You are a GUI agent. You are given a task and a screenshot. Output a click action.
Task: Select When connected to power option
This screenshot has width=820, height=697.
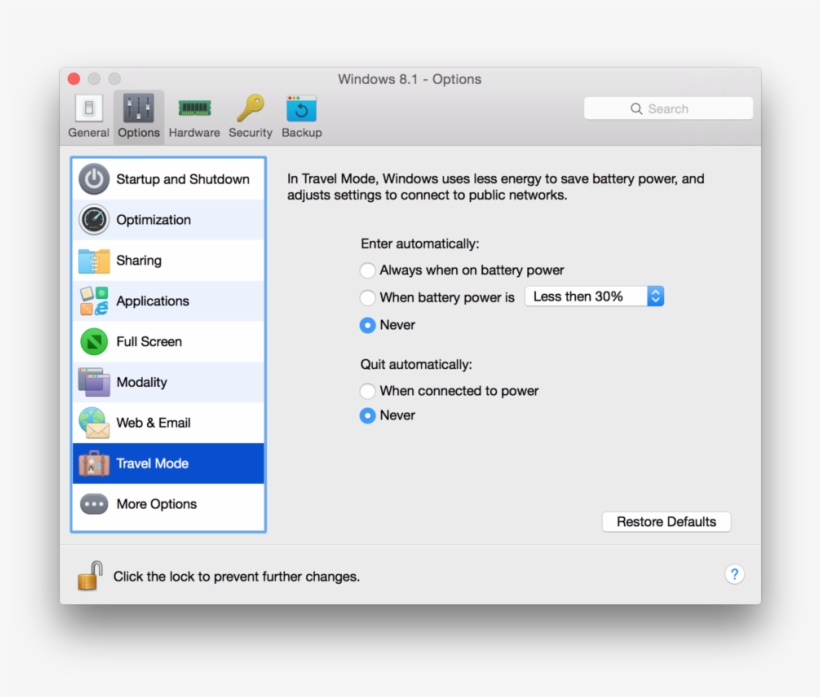click(368, 391)
